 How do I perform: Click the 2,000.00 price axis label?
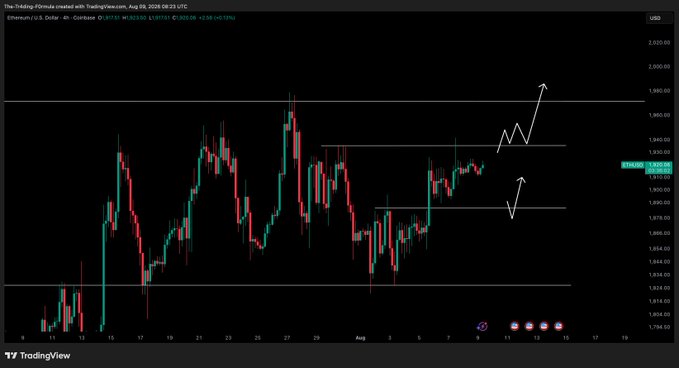point(659,67)
